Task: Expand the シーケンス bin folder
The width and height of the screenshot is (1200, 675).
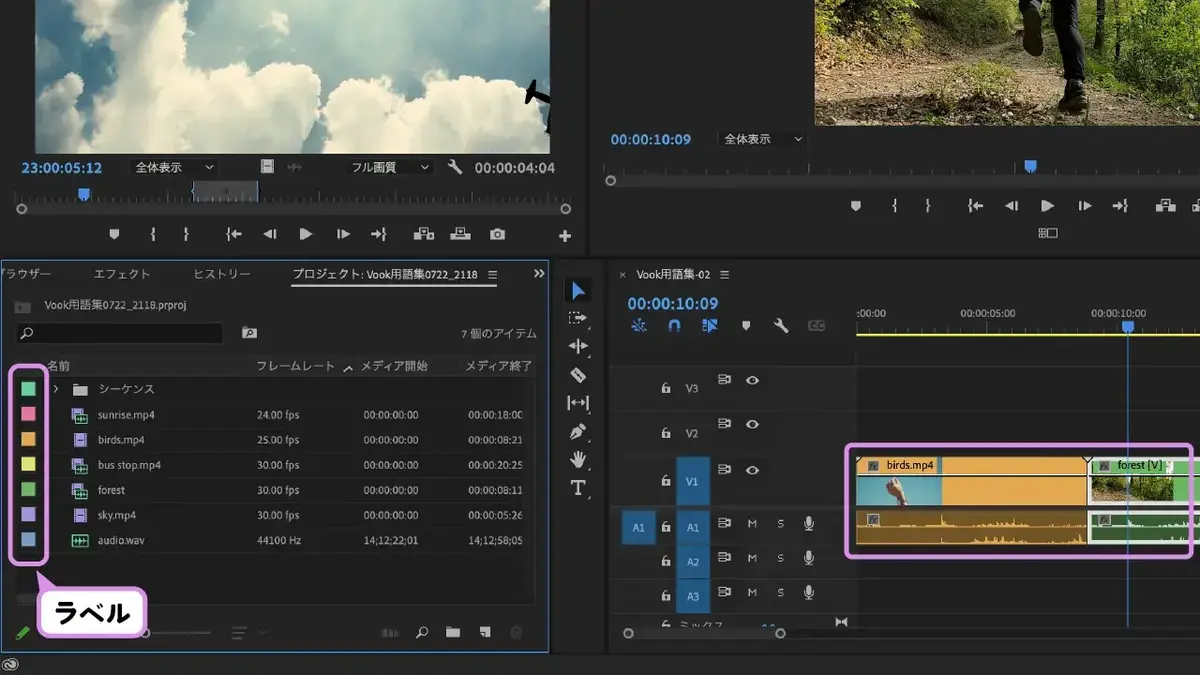Action: (x=56, y=389)
